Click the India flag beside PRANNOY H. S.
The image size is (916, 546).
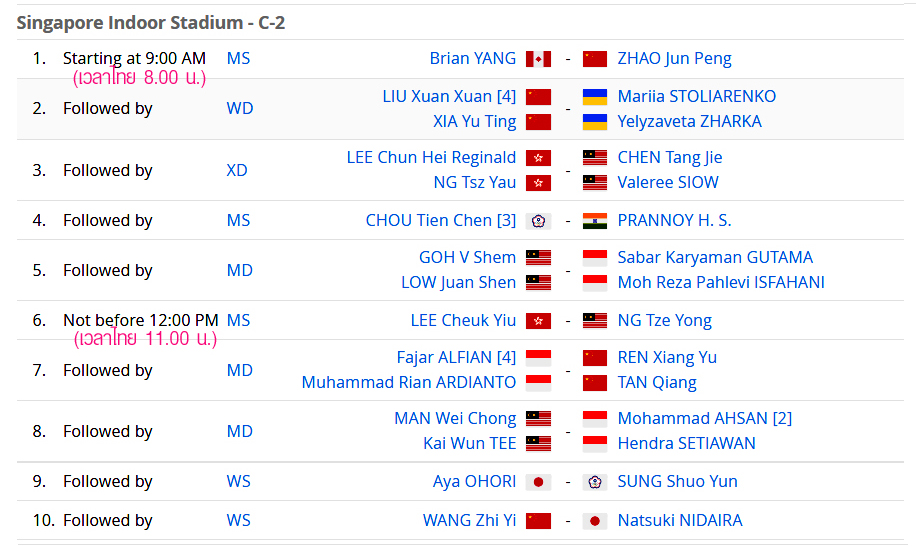pos(595,221)
